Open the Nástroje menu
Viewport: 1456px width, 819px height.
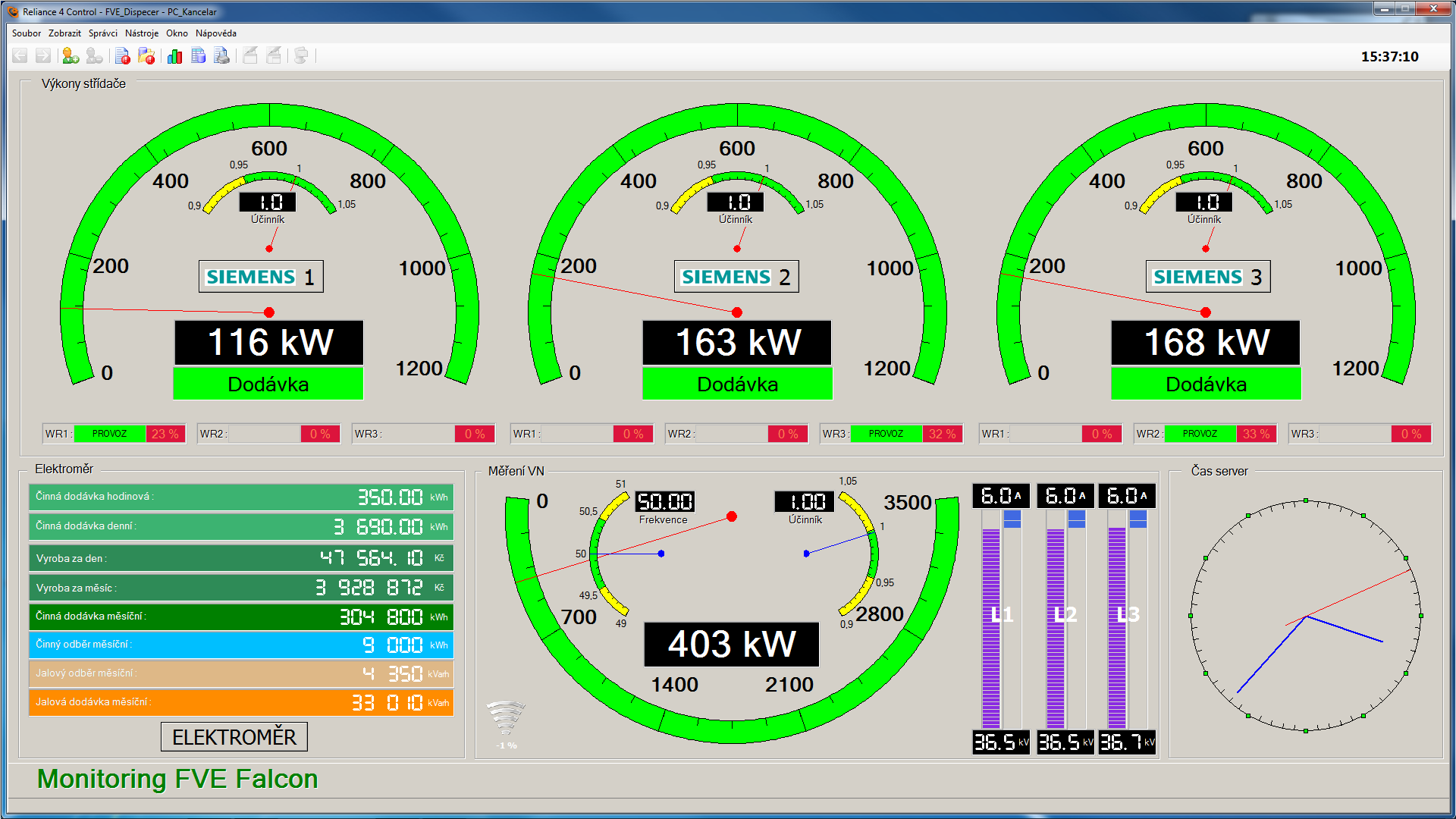142,33
